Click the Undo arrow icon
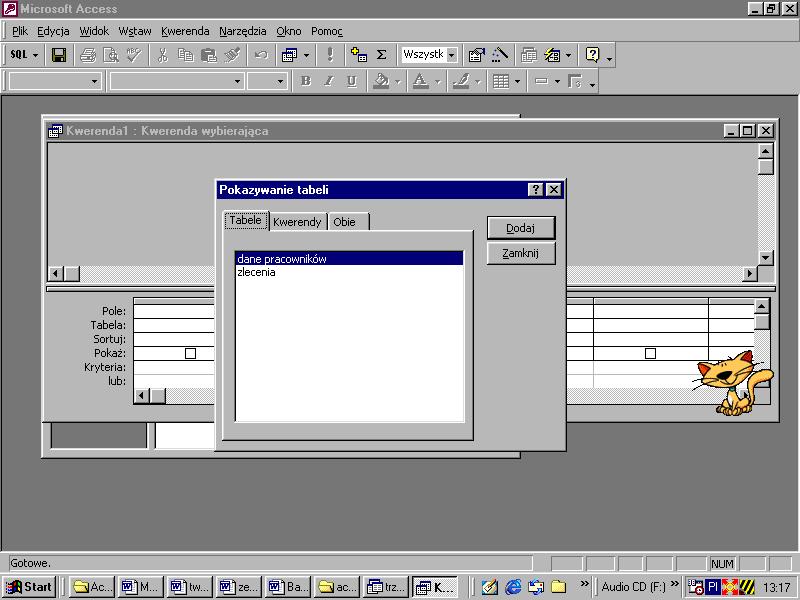The height and width of the screenshot is (600, 800). coord(261,55)
